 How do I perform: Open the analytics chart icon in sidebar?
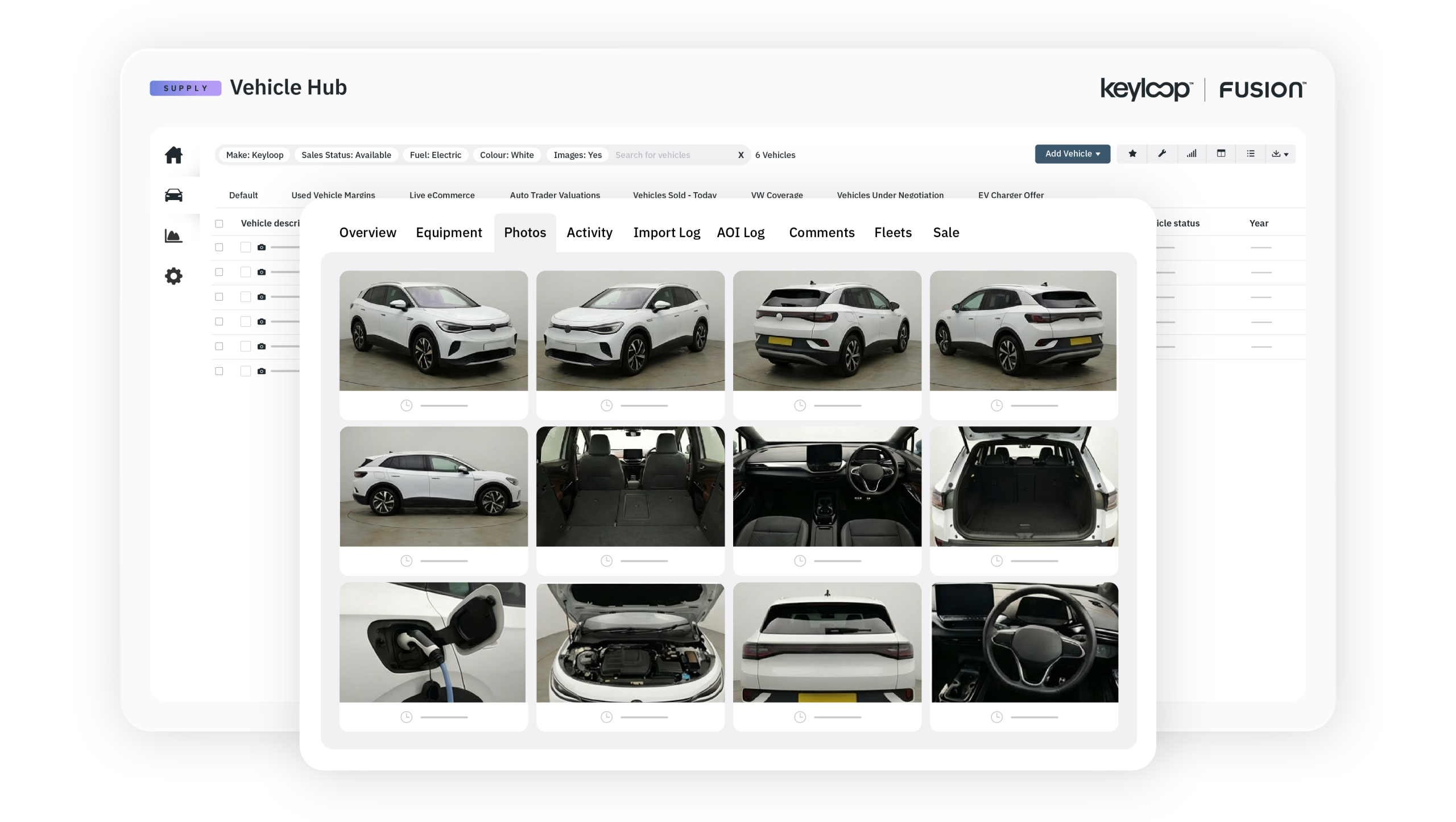point(173,236)
